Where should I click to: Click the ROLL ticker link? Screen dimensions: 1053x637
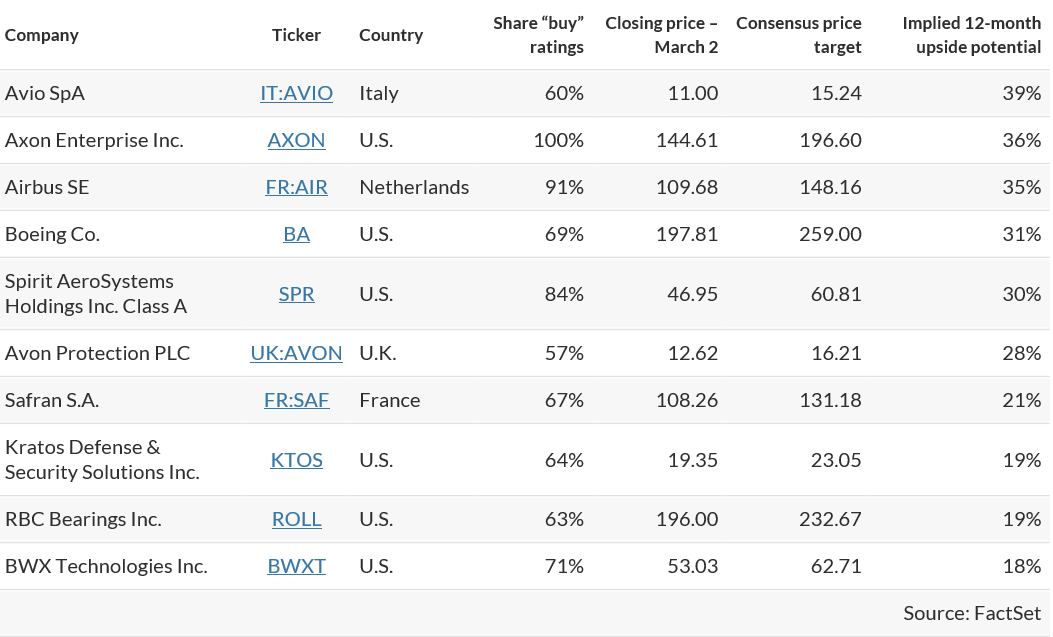point(296,519)
